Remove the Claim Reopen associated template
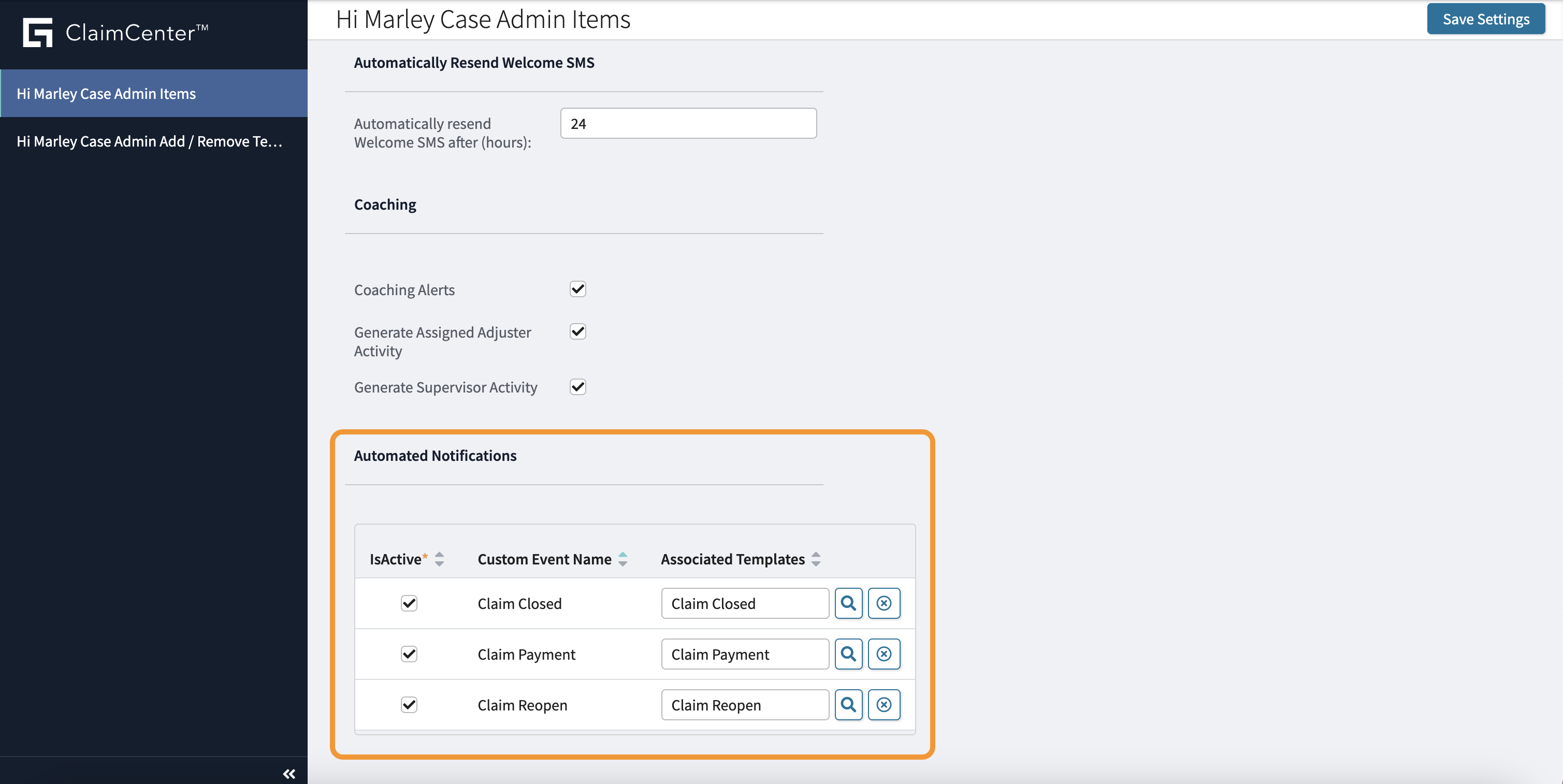The image size is (1563, 784). 884,704
